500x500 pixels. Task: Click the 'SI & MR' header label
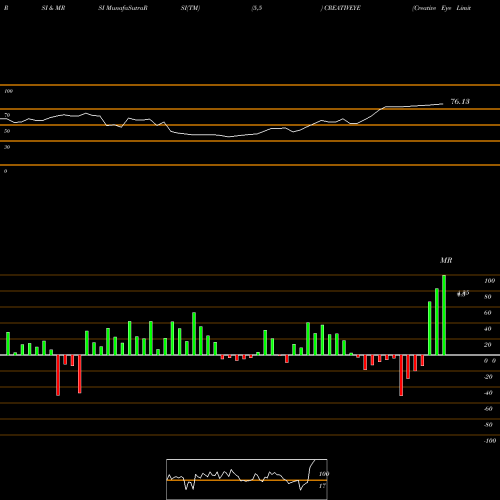[x=53, y=8]
